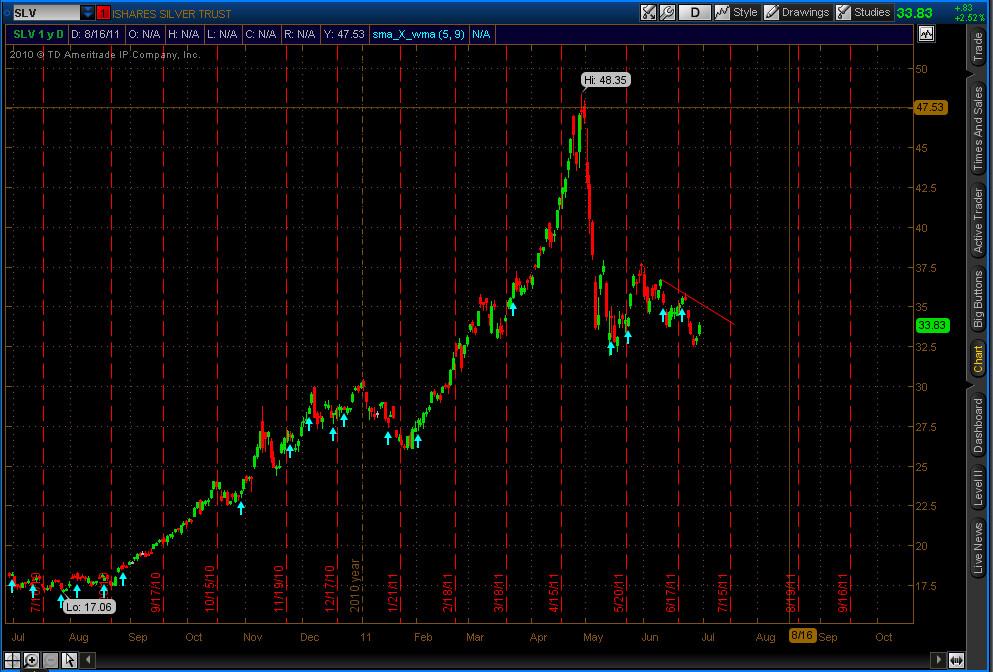The width and height of the screenshot is (993, 672).
Task: Open chart settings wrench icon
Action: 667,13
